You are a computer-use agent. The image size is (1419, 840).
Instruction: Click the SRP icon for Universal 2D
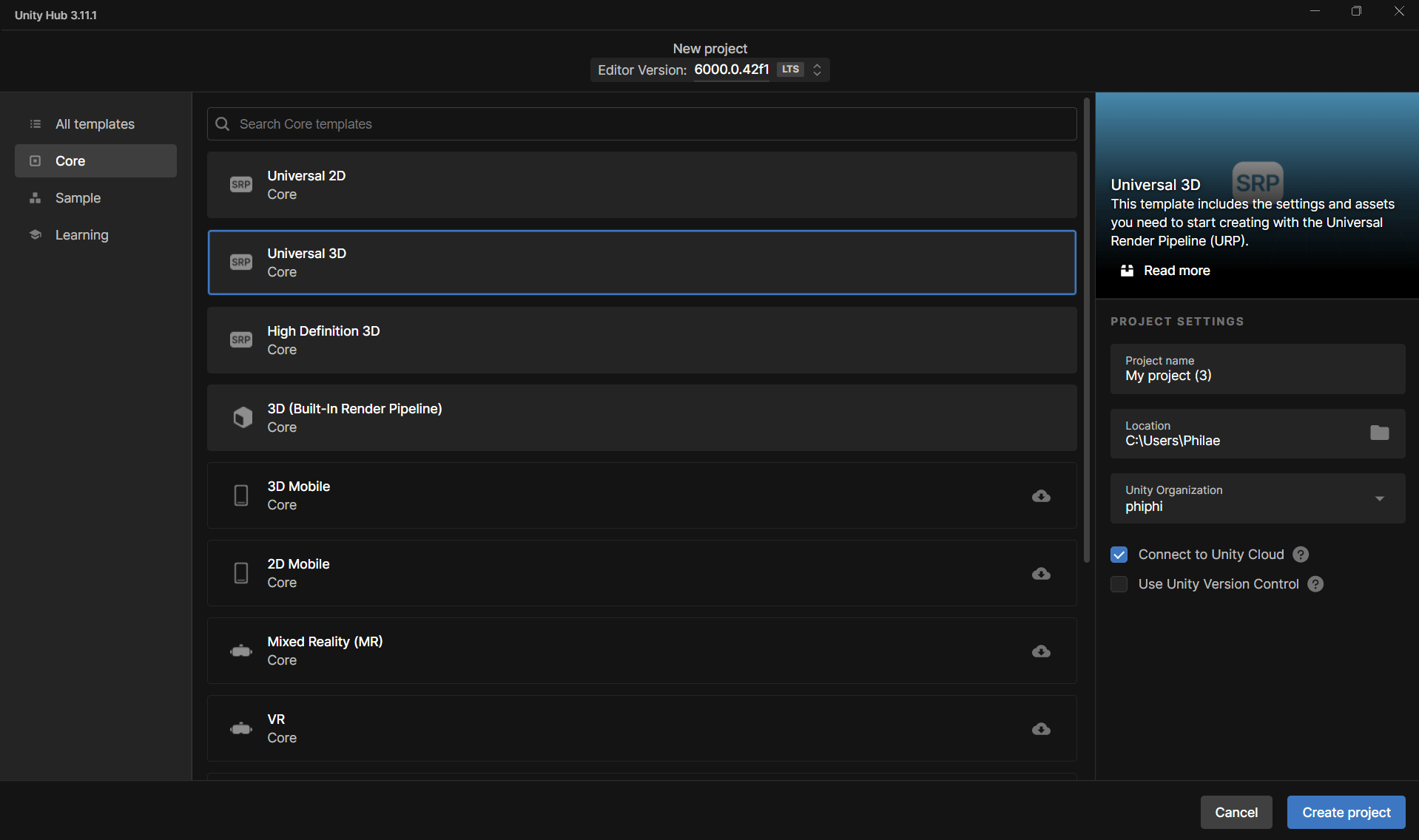tap(241, 185)
